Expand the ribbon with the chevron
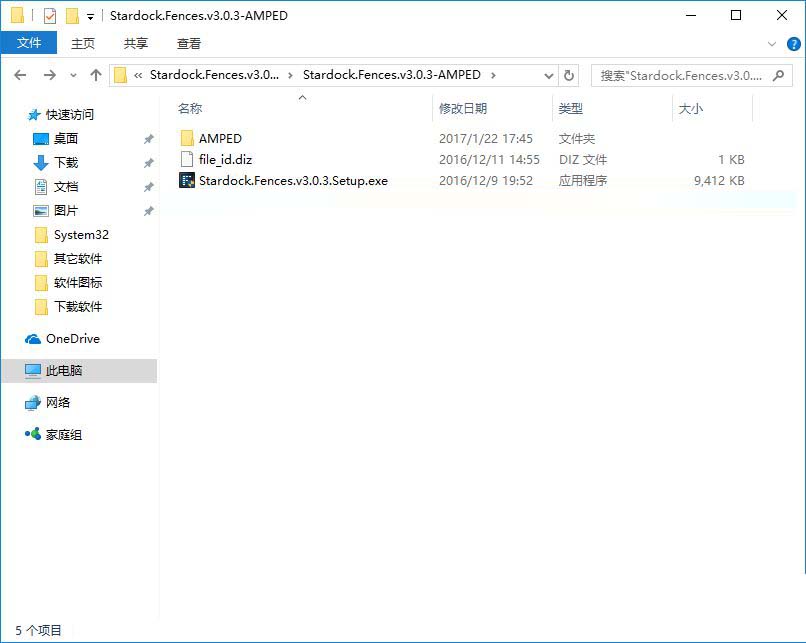Viewport: 806px width, 643px height. tap(772, 44)
